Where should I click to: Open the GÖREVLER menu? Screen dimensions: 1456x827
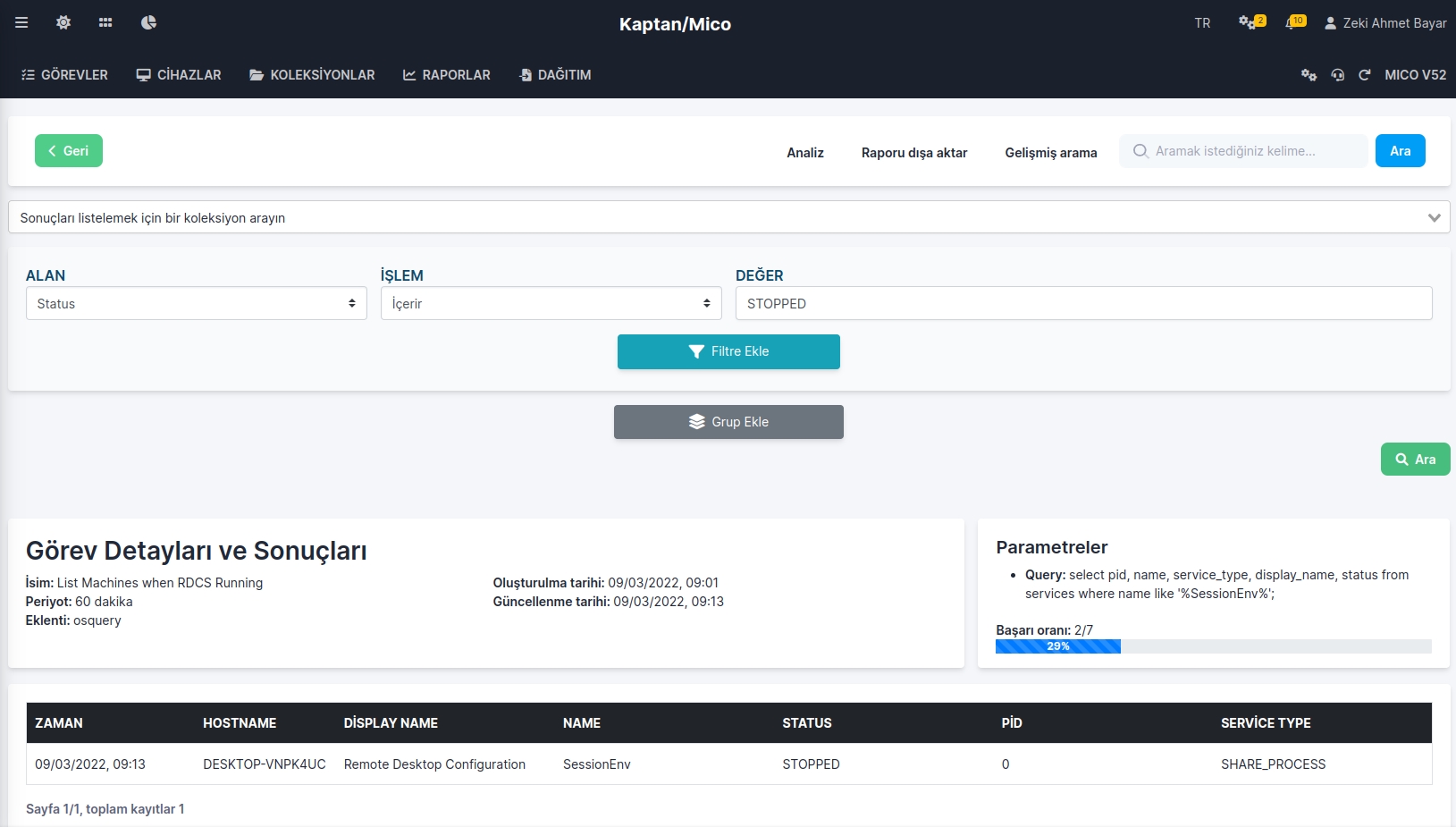click(x=64, y=75)
